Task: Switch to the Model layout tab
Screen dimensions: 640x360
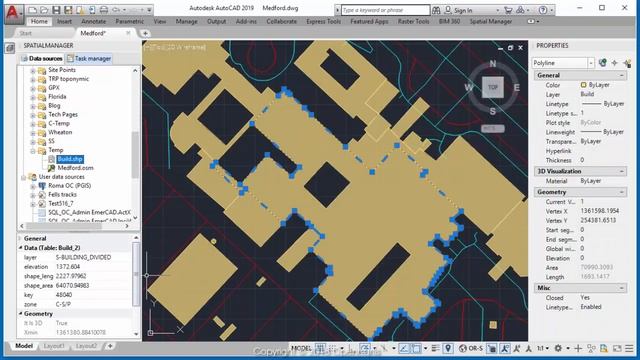Action: coord(24,346)
